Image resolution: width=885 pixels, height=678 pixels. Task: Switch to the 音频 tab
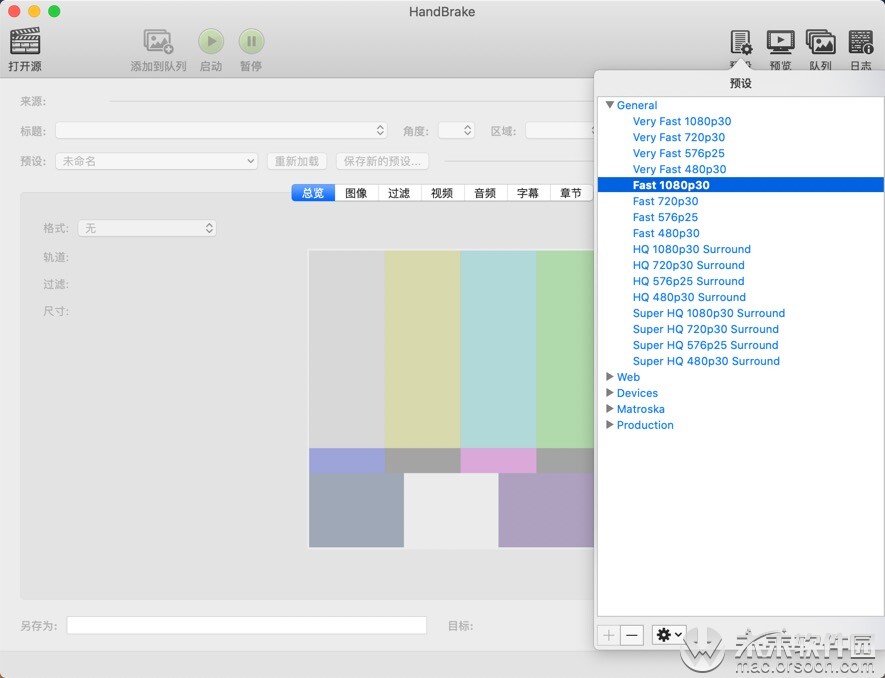[x=484, y=193]
